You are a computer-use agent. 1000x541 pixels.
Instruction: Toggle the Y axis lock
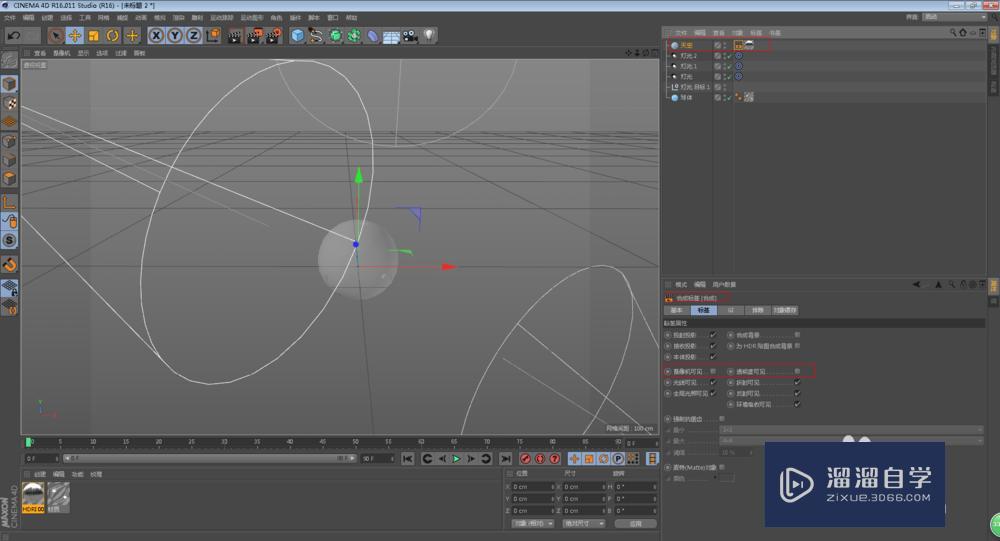point(175,36)
